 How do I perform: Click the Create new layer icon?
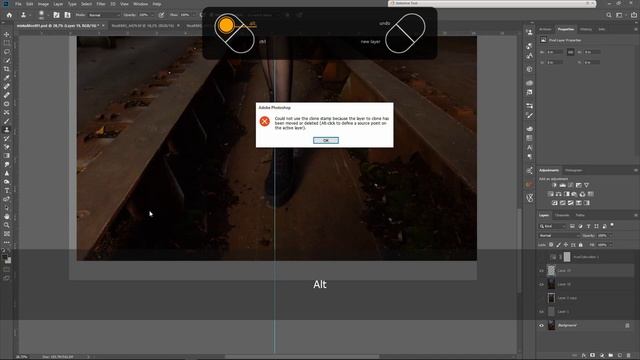click(620, 356)
